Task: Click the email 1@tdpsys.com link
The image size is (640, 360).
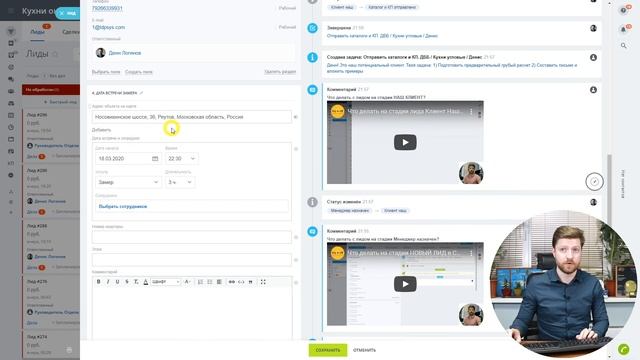Action: [108, 27]
